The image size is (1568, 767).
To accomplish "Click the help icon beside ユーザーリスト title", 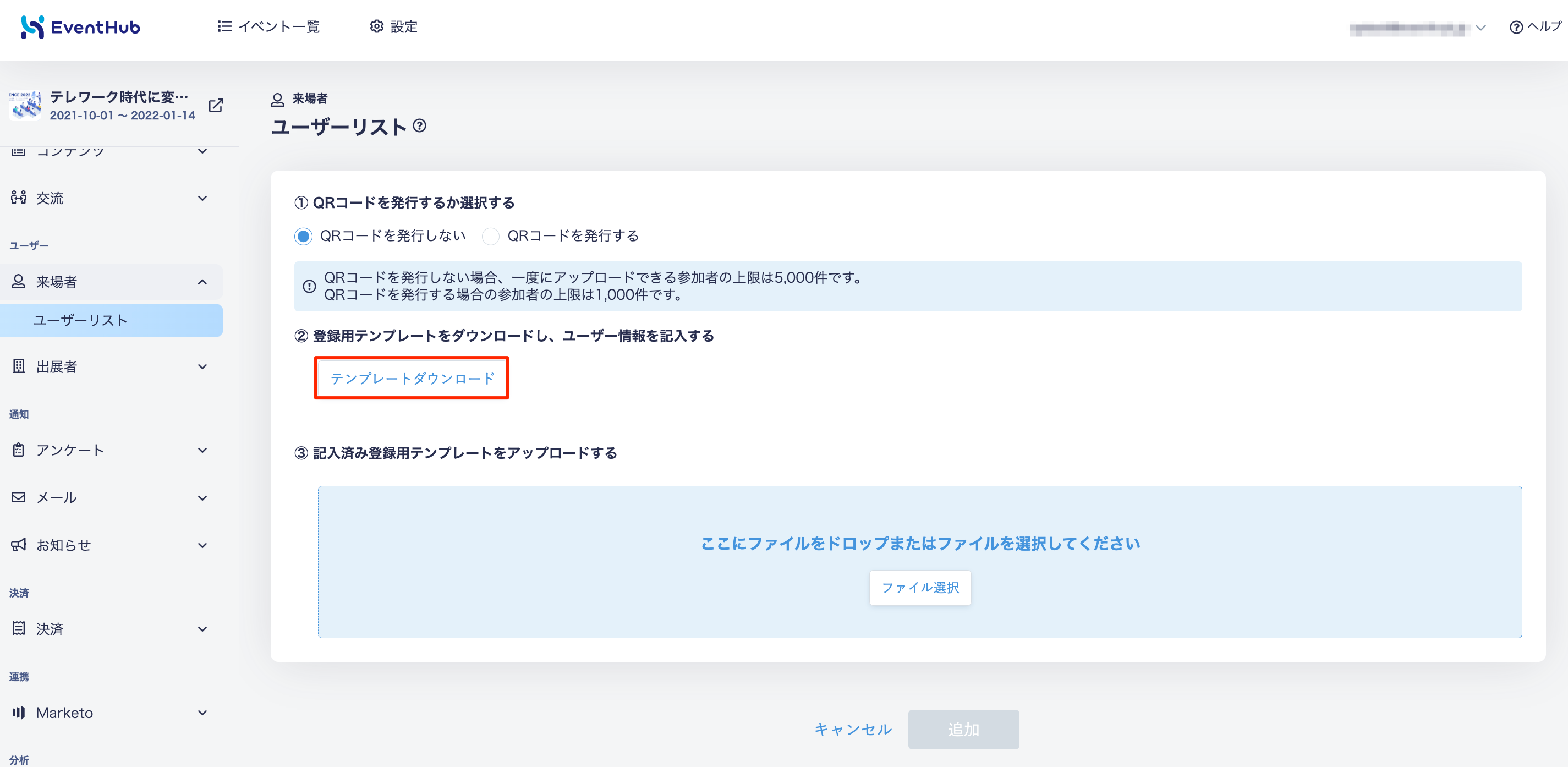I will point(419,126).
